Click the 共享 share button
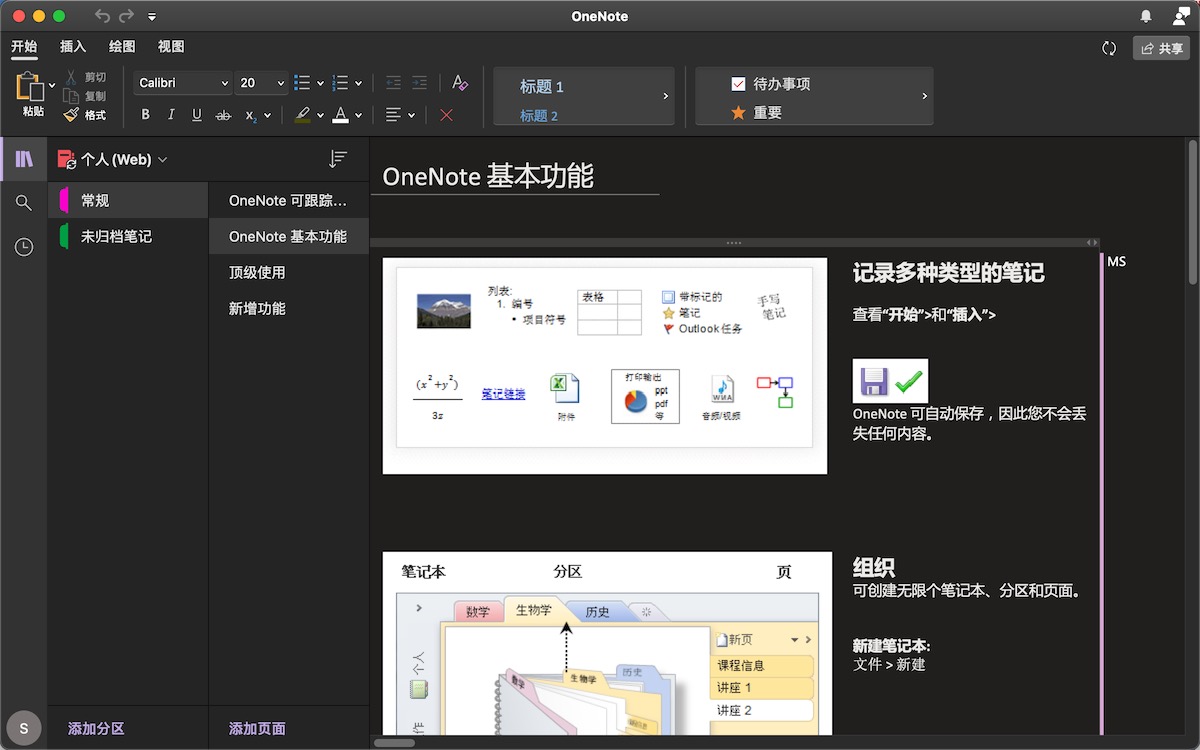This screenshot has width=1200, height=750. tap(1161, 48)
